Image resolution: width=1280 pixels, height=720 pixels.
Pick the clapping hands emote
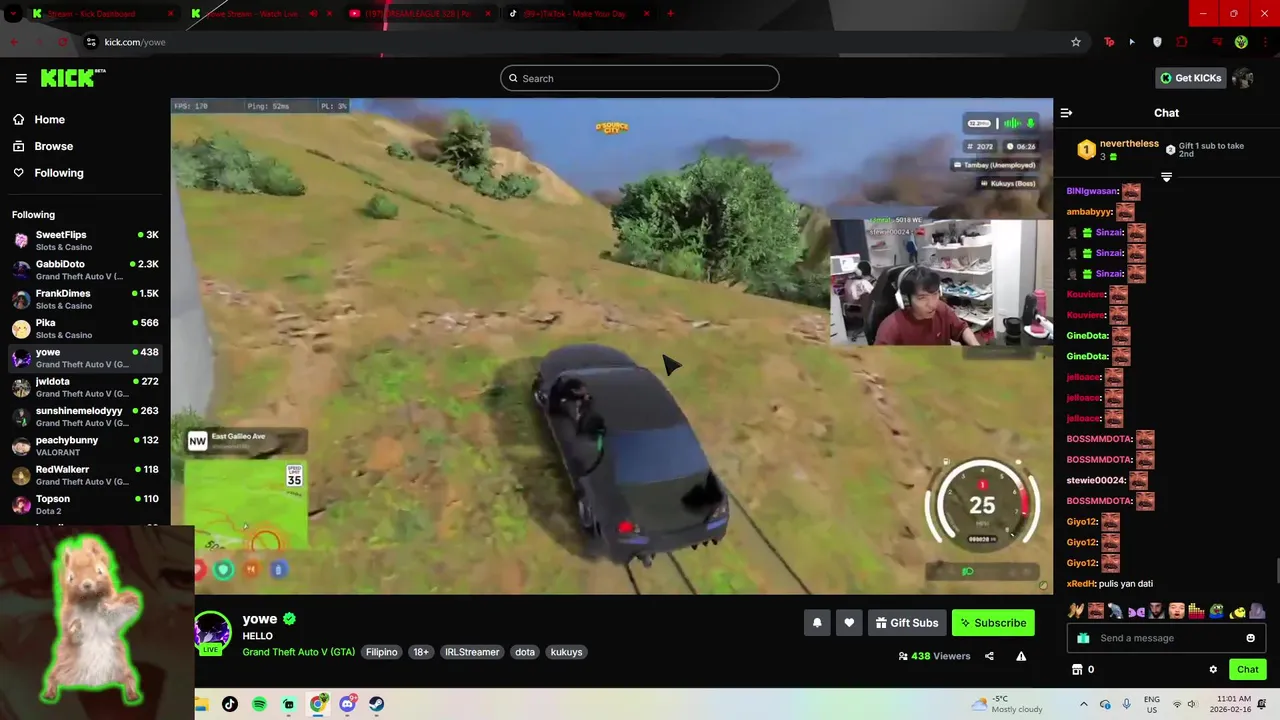click(x=1076, y=610)
